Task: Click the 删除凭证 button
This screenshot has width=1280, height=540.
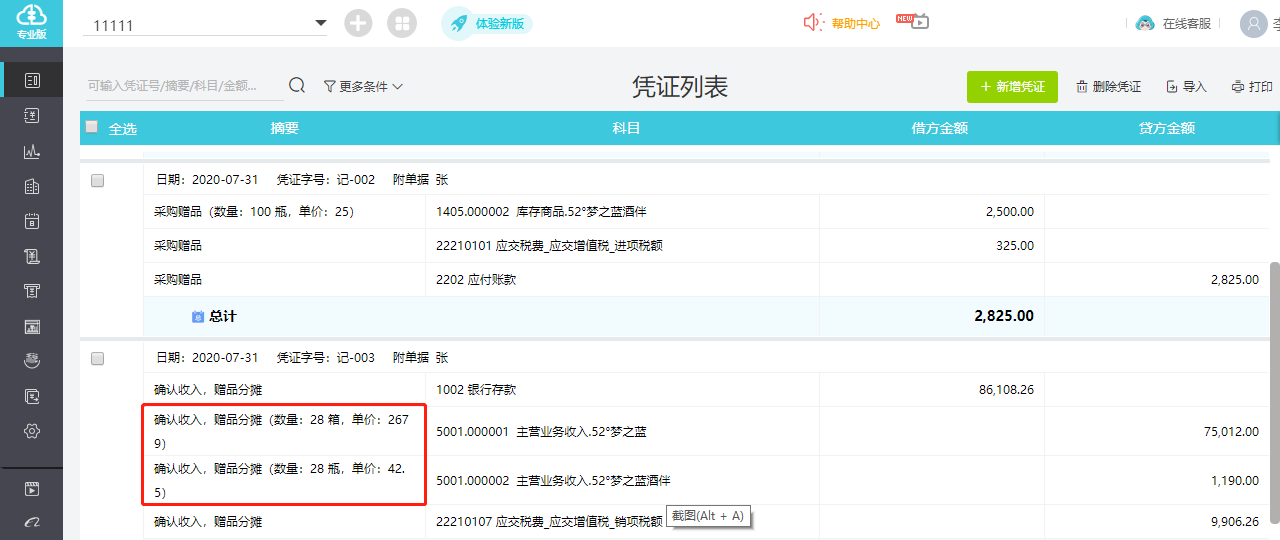Action: pos(1108,87)
